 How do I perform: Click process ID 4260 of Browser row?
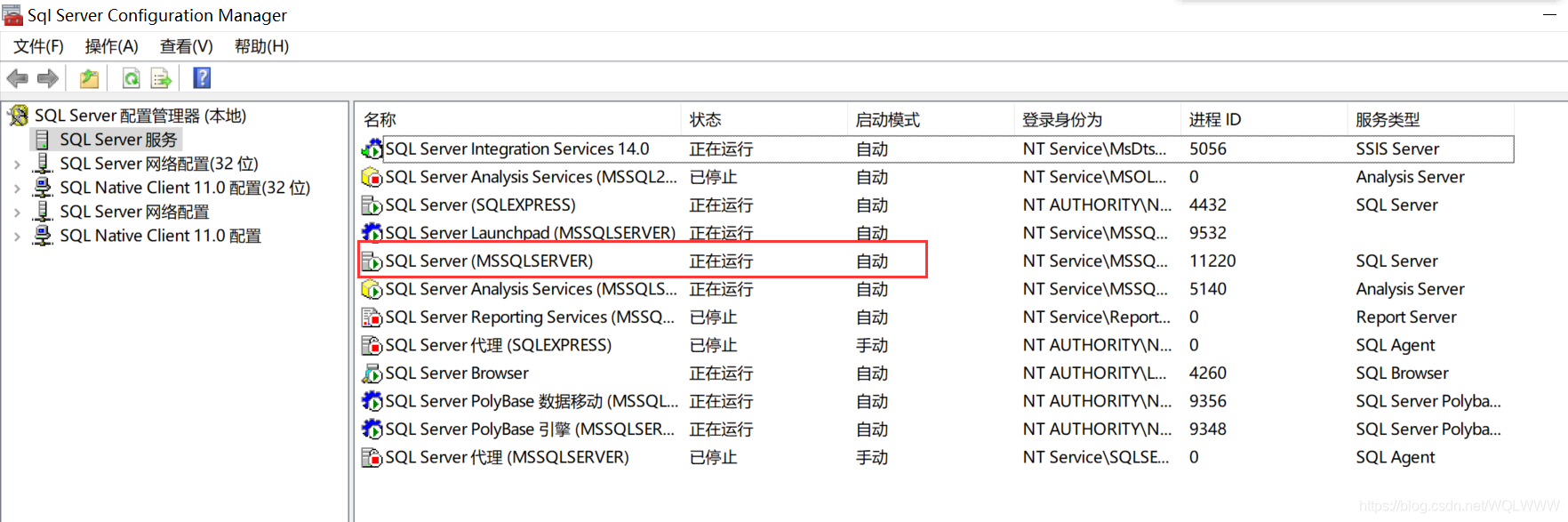tap(1208, 373)
